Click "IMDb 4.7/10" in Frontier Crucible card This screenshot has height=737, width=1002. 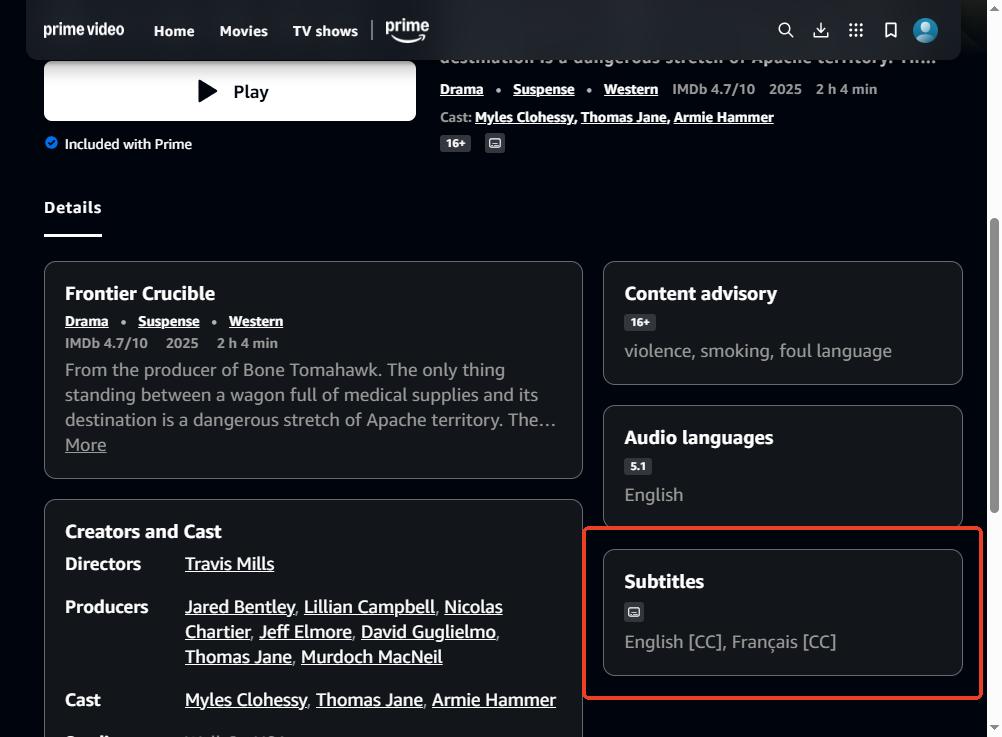click(106, 343)
